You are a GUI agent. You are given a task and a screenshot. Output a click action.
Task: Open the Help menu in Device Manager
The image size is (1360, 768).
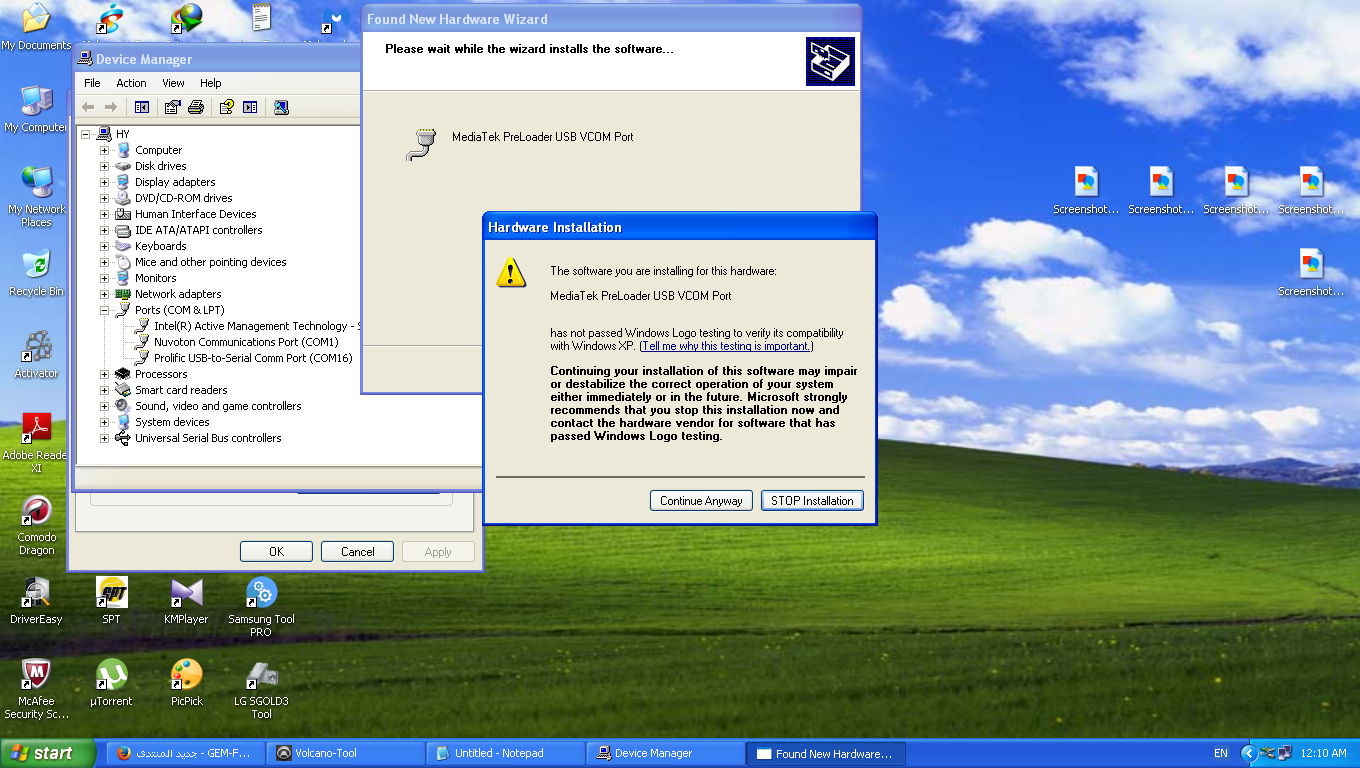click(x=210, y=83)
